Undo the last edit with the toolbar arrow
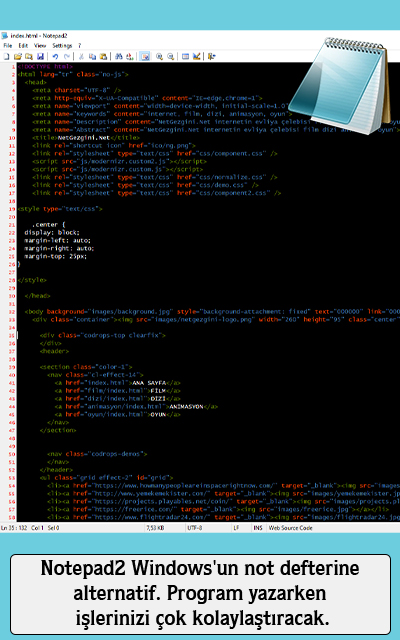The image size is (400, 640). pyautogui.click(x=55, y=56)
